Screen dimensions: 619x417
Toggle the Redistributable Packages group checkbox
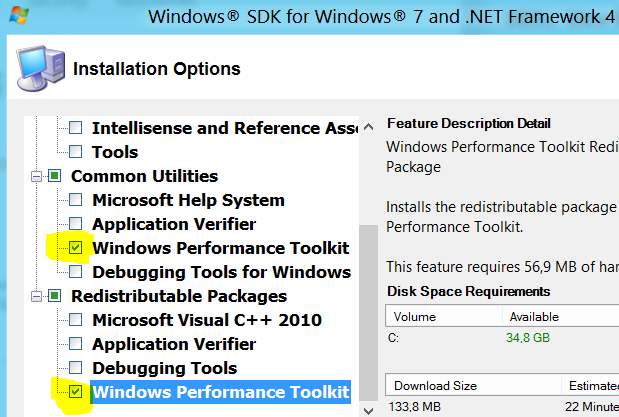(55, 296)
